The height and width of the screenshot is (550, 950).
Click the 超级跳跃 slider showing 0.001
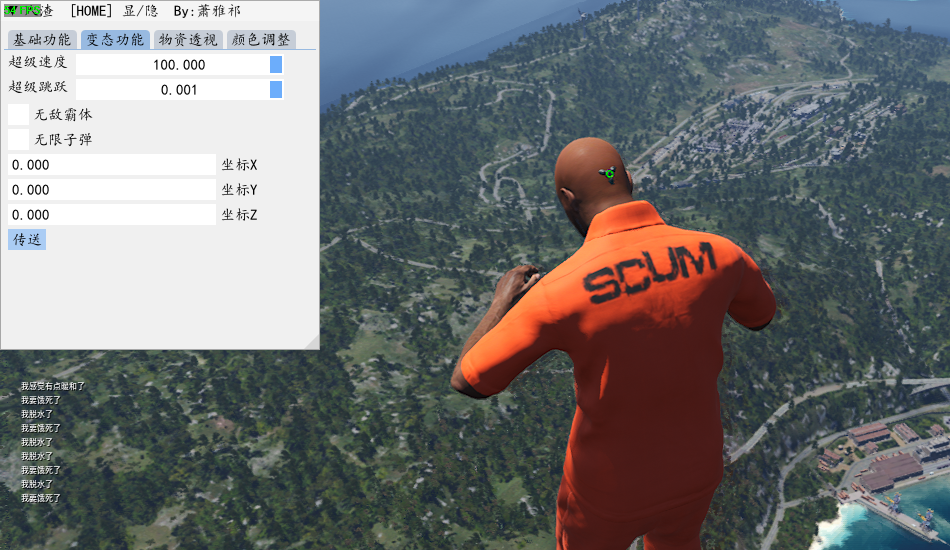(179, 90)
